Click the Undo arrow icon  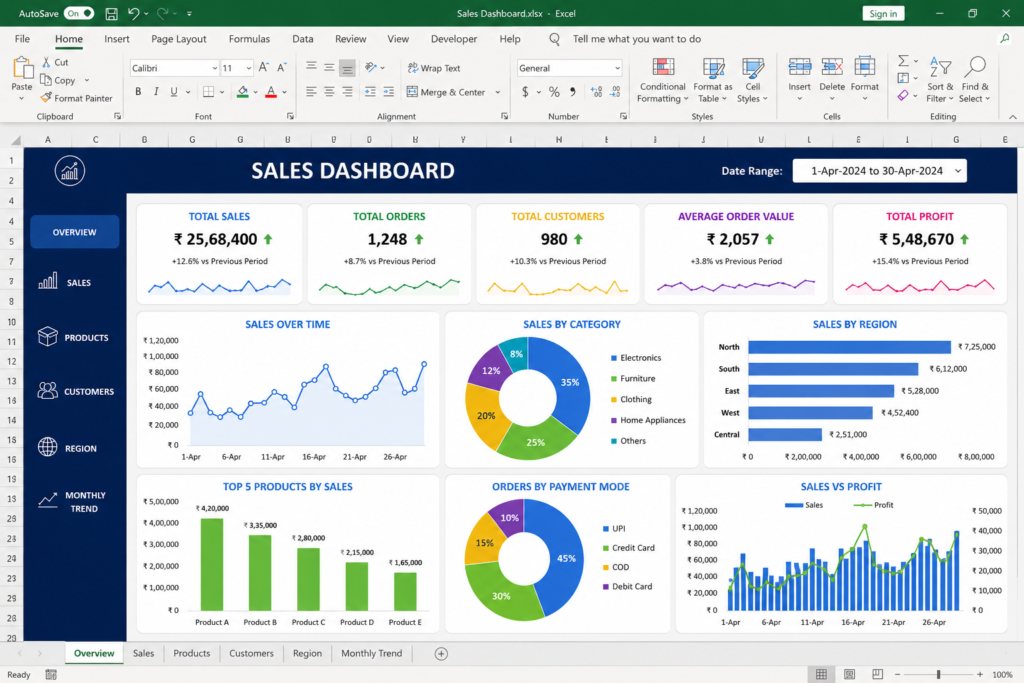133,13
